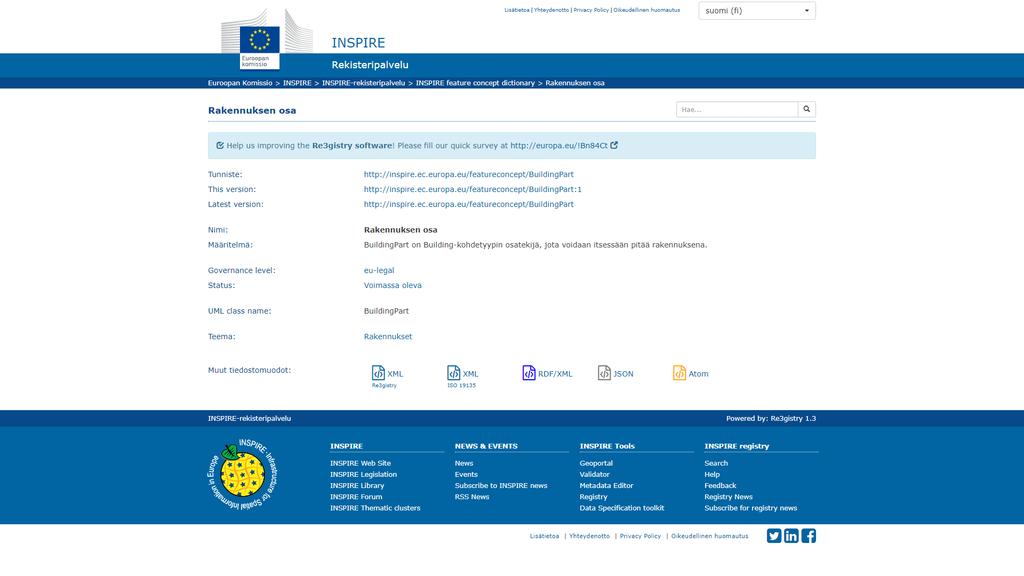Open the external survey link icon

[614, 145]
